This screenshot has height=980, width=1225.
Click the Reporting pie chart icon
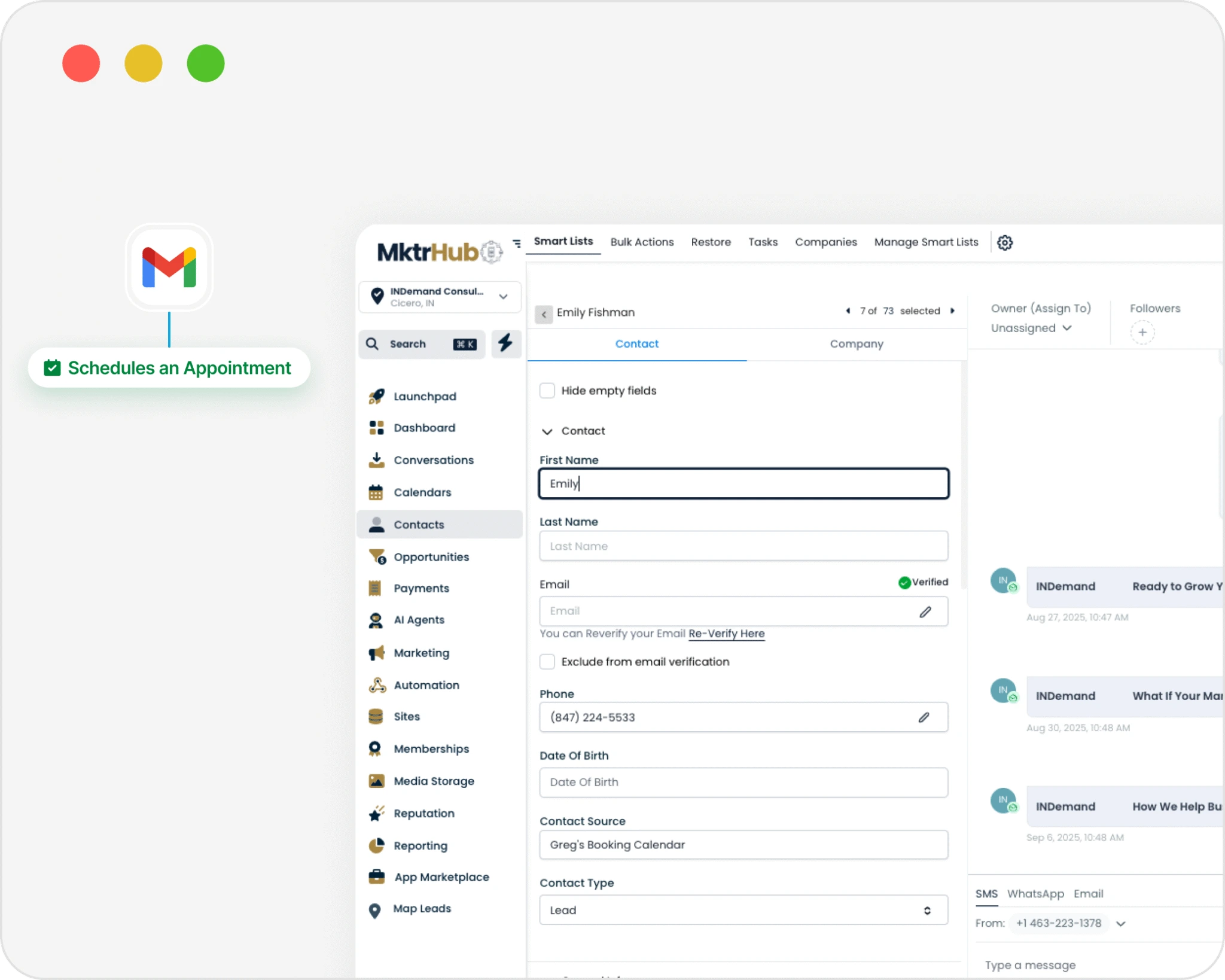coord(376,845)
